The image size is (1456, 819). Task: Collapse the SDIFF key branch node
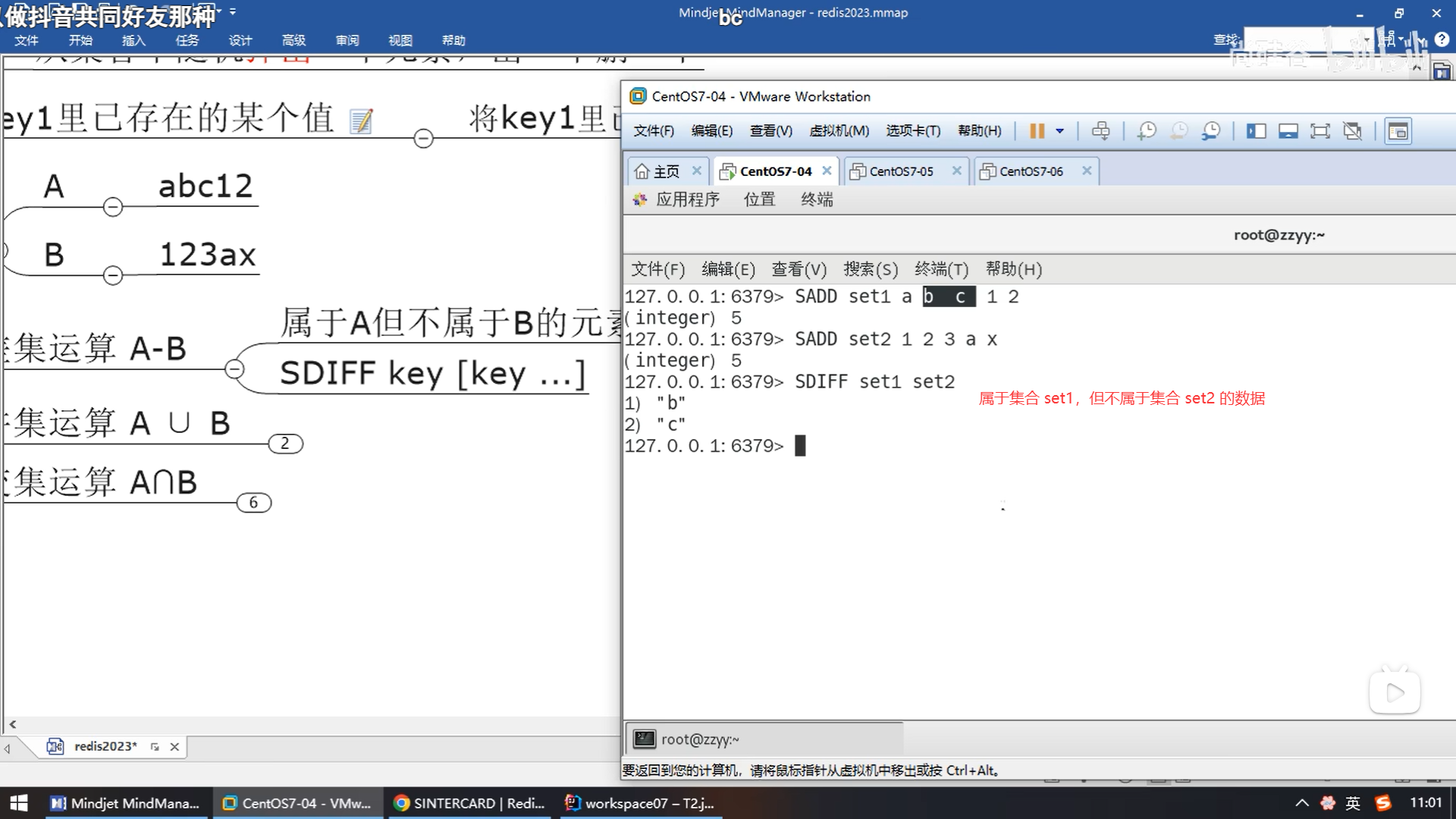tap(234, 369)
